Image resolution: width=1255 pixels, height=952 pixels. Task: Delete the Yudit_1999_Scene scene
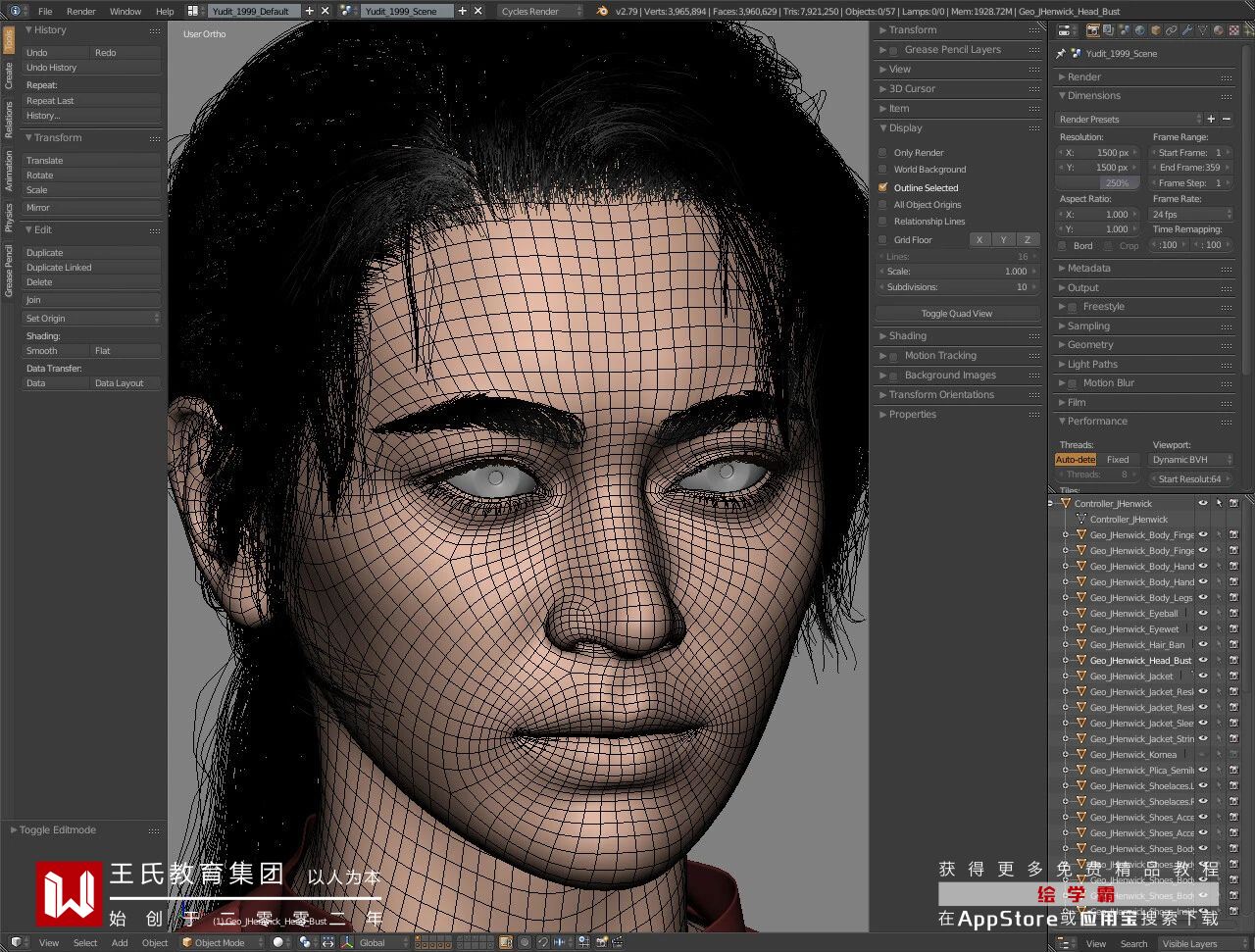coord(478,11)
